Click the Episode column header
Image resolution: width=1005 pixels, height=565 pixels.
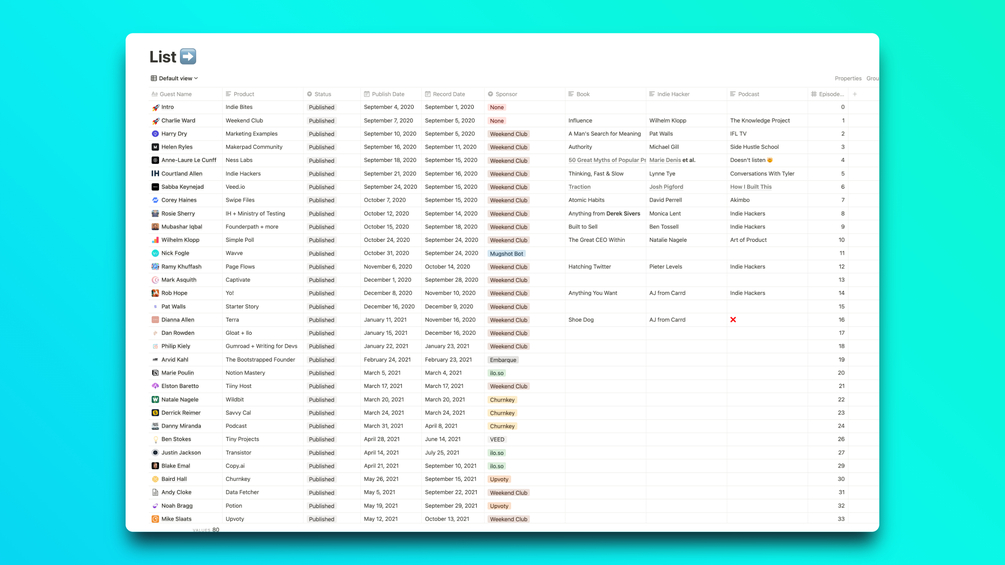tap(827, 94)
